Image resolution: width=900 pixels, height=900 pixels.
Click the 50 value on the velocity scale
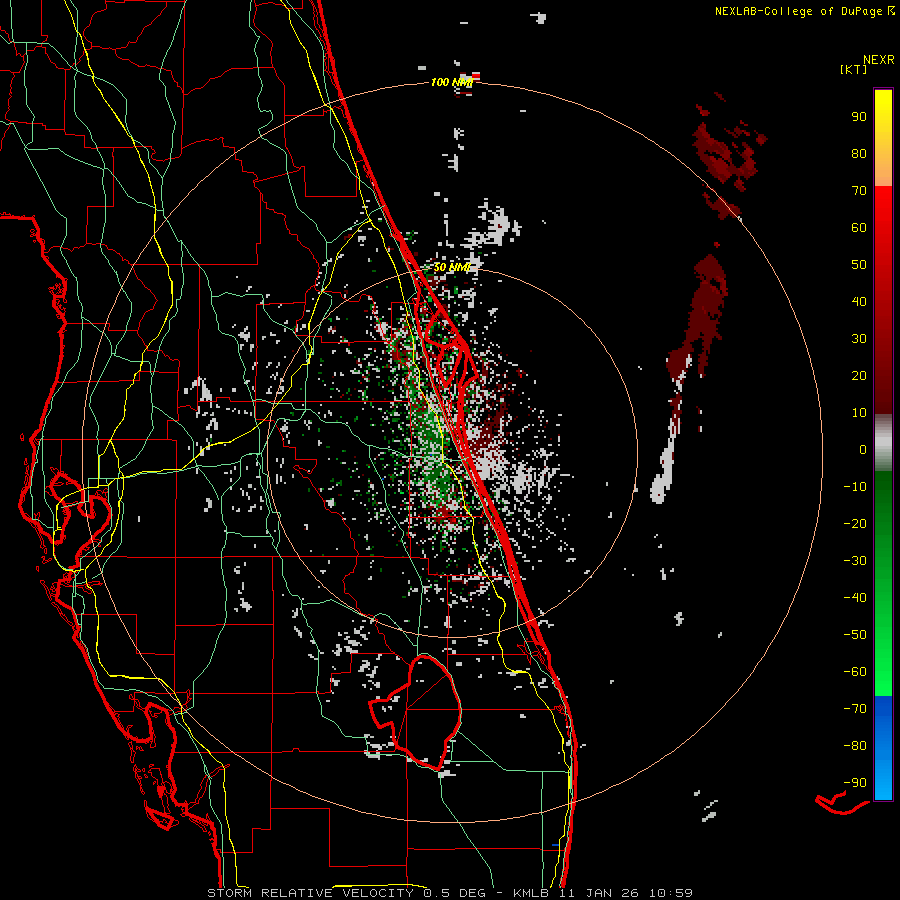(x=859, y=265)
